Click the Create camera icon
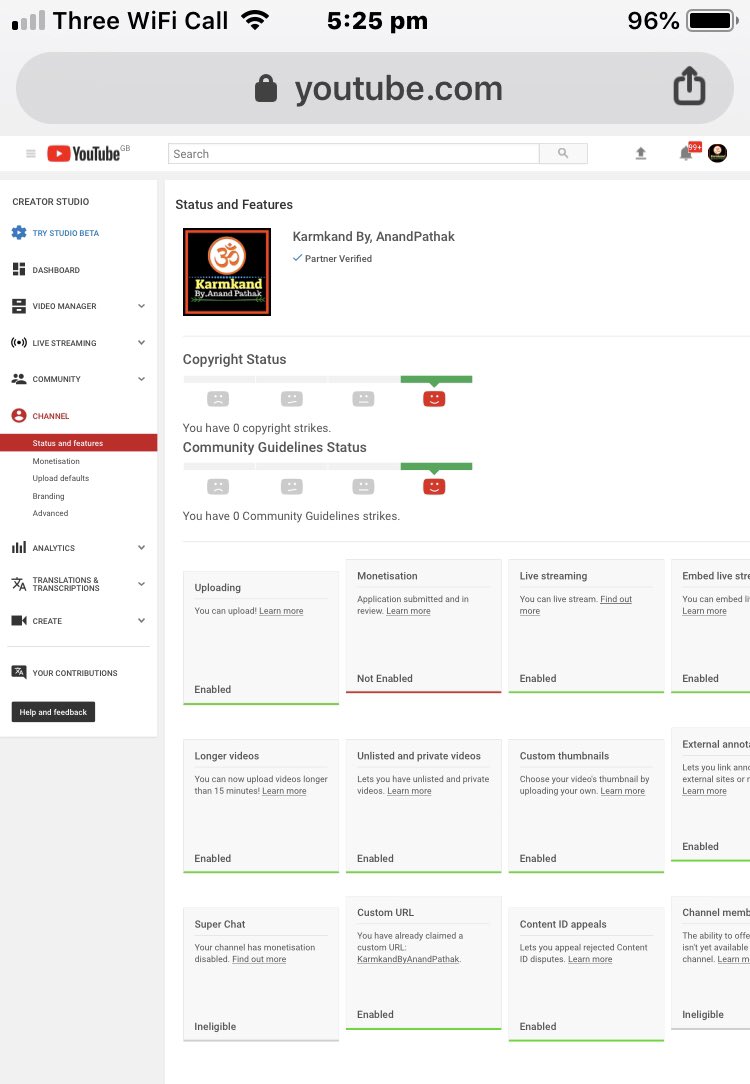 coord(19,621)
